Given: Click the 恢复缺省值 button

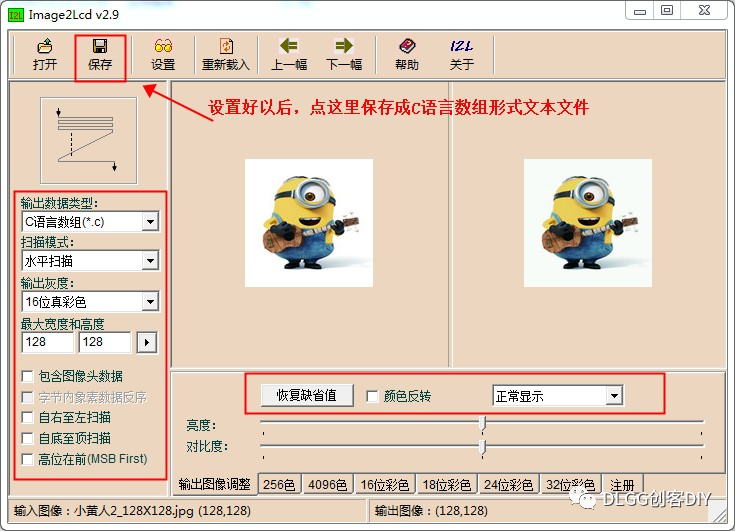Looking at the screenshot, I should pos(307,396).
